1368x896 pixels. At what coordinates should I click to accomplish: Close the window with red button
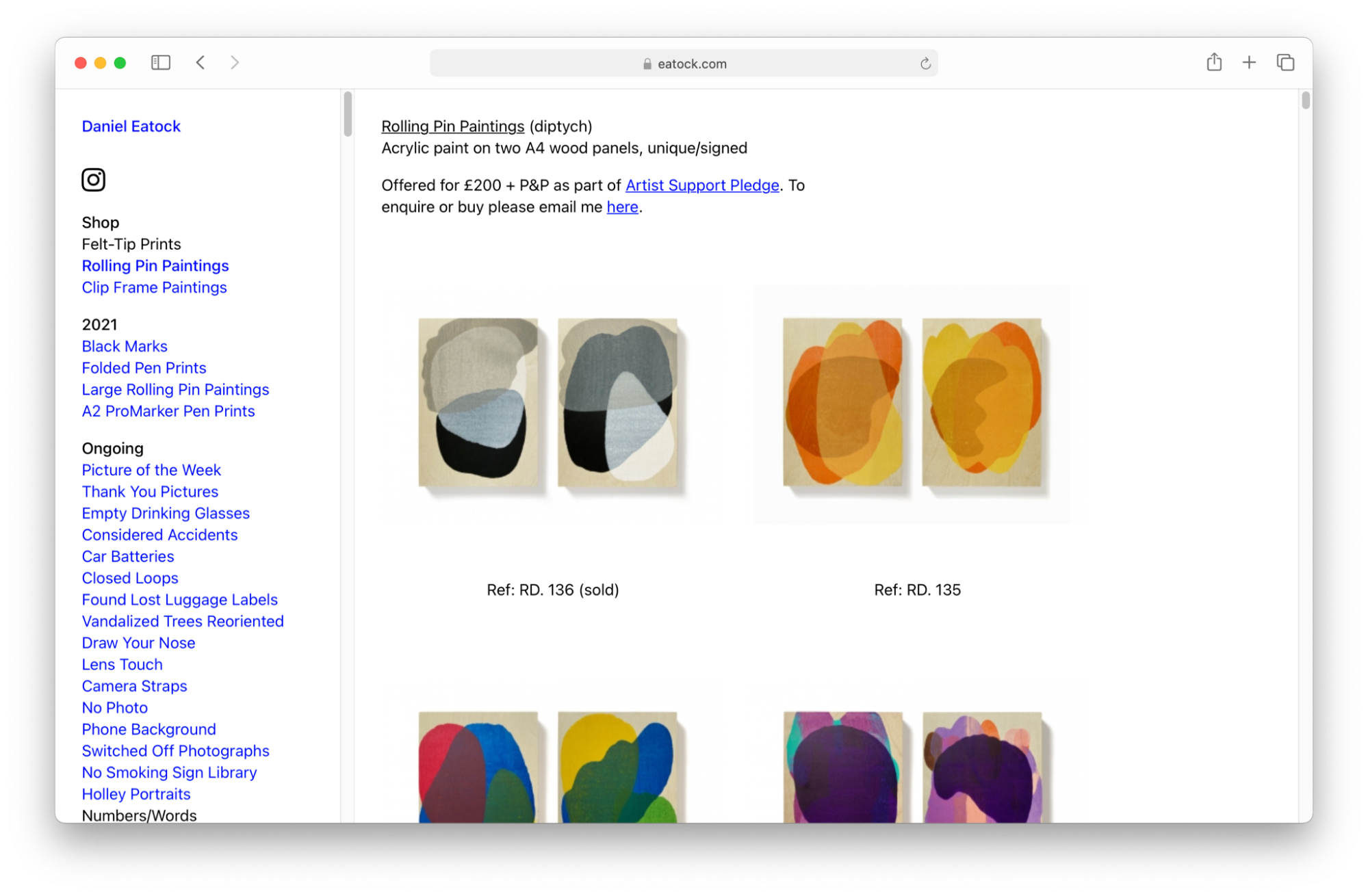[81, 63]
